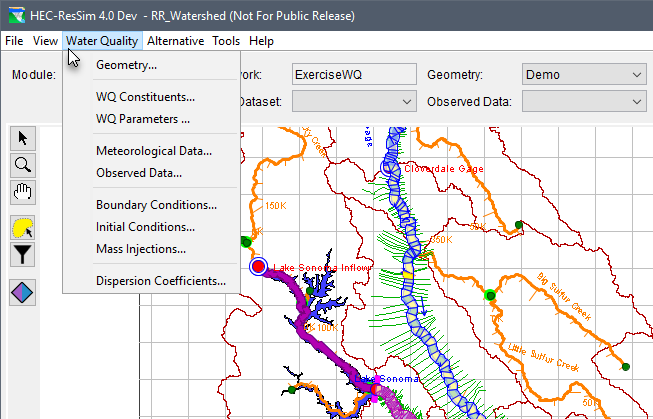Click the 150K stream station label
This screenshot has width=653, height=419.
276,206
